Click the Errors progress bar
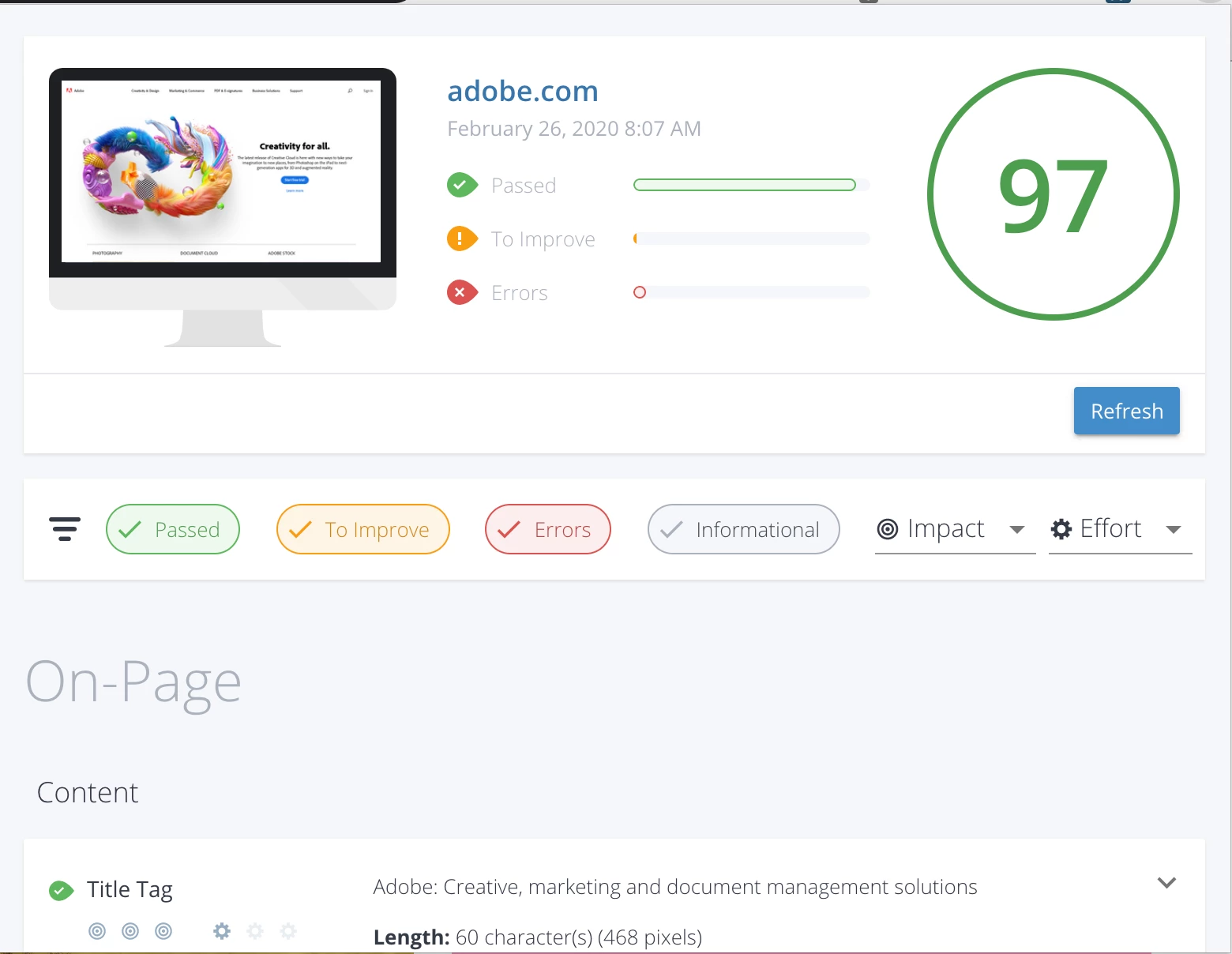 pyautogui.click(x=752, y=292)
